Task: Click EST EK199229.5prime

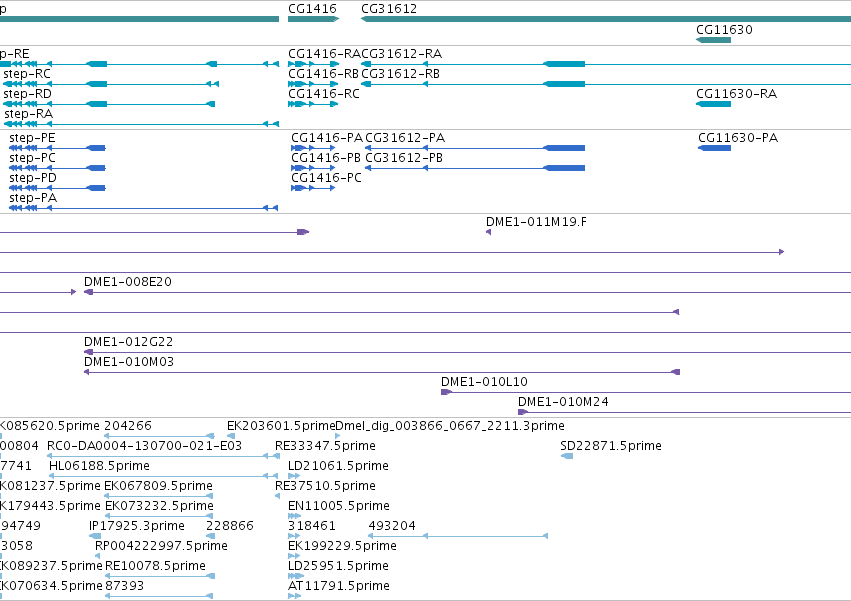Action: [342, 546]
